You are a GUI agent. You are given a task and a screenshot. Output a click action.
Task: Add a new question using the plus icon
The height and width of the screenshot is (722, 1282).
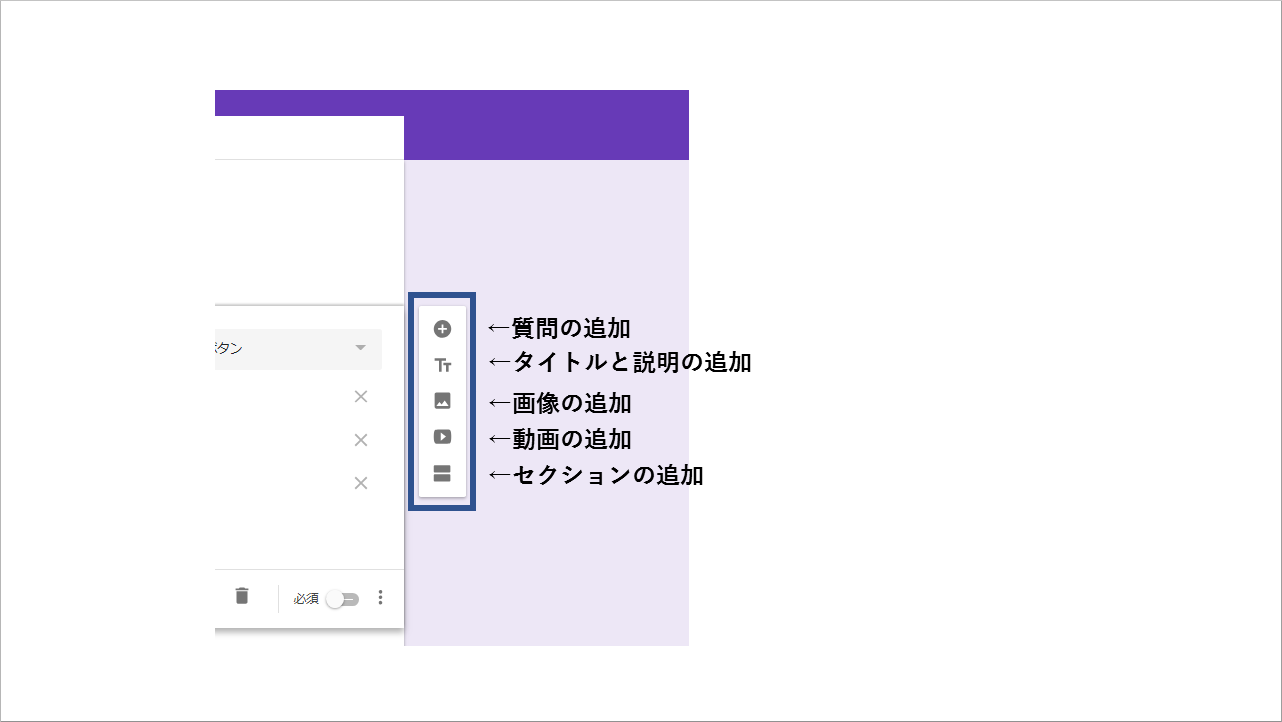click(x=441, y=327)
